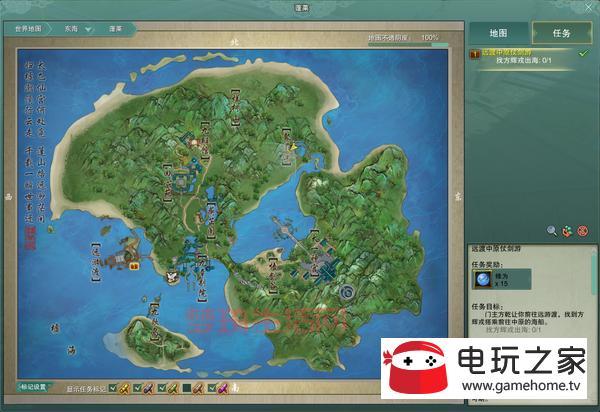Adjust the map opacity slider
The image size is (600, 412).
(x=408, y=45)
